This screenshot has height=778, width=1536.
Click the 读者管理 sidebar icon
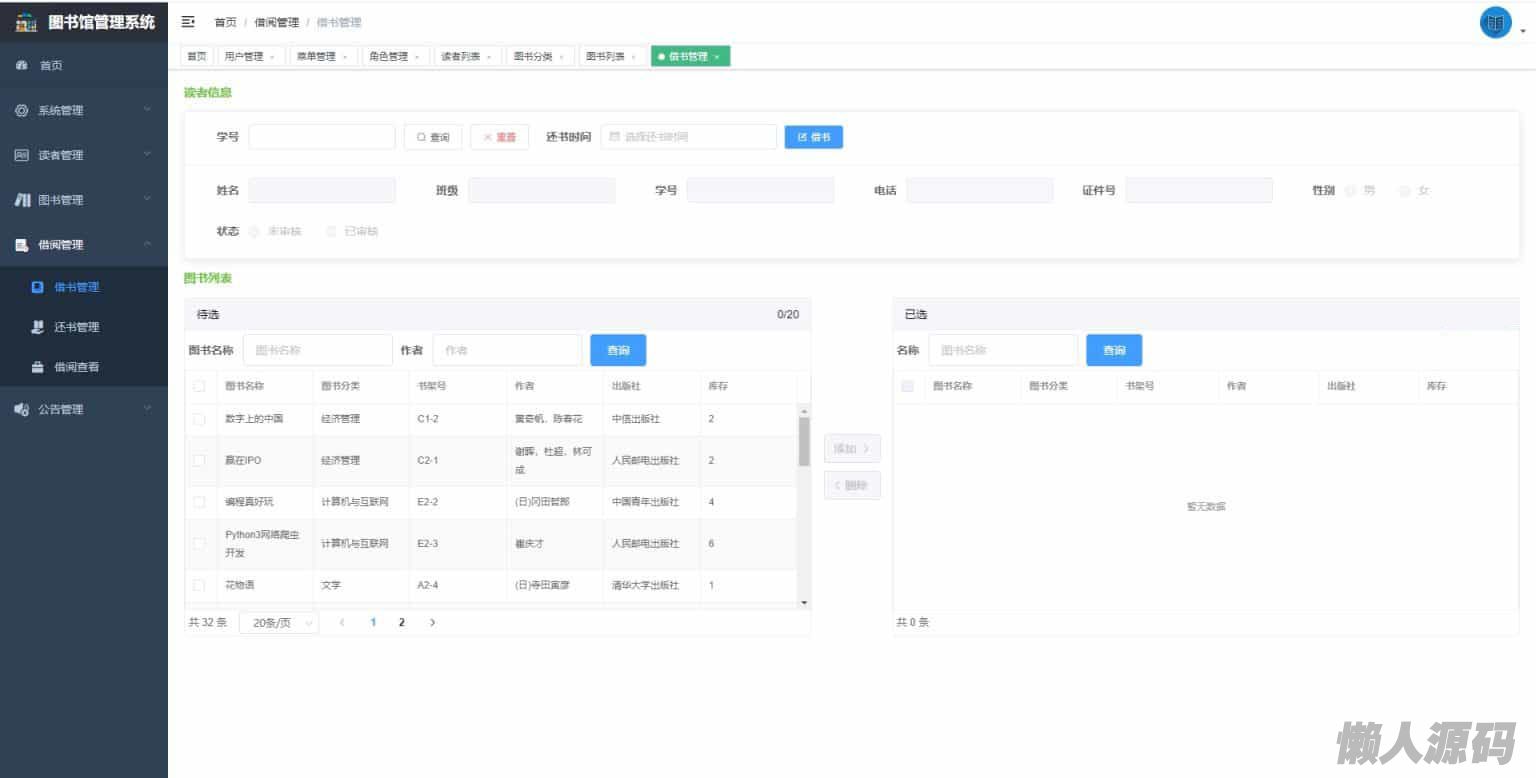tap(22, 155)
